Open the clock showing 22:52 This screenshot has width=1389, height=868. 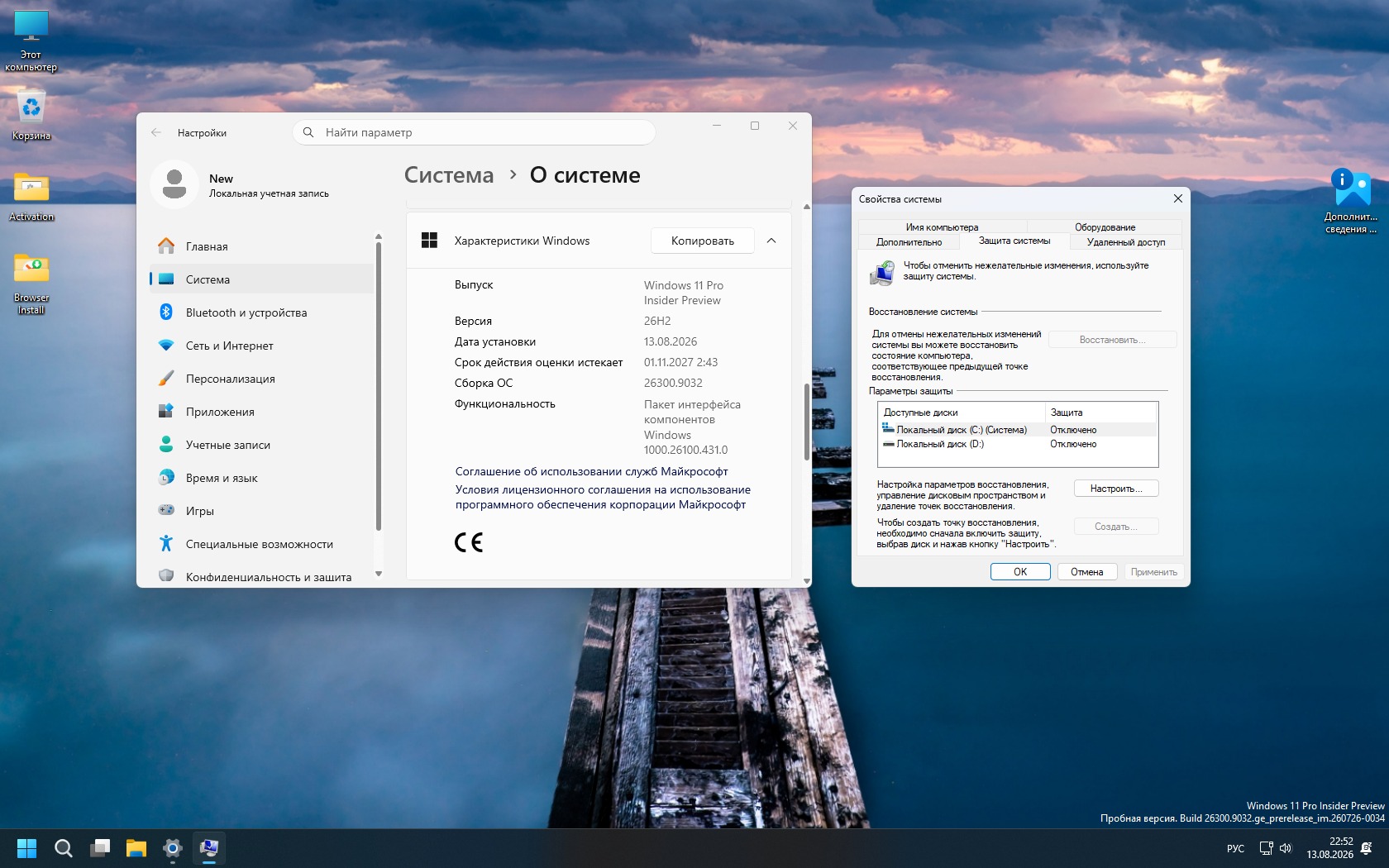pos(1329,848)
